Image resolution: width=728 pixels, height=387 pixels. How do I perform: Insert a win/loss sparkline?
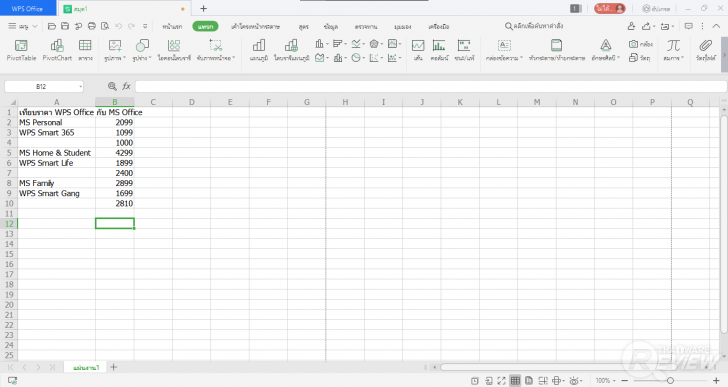[464, 50]
